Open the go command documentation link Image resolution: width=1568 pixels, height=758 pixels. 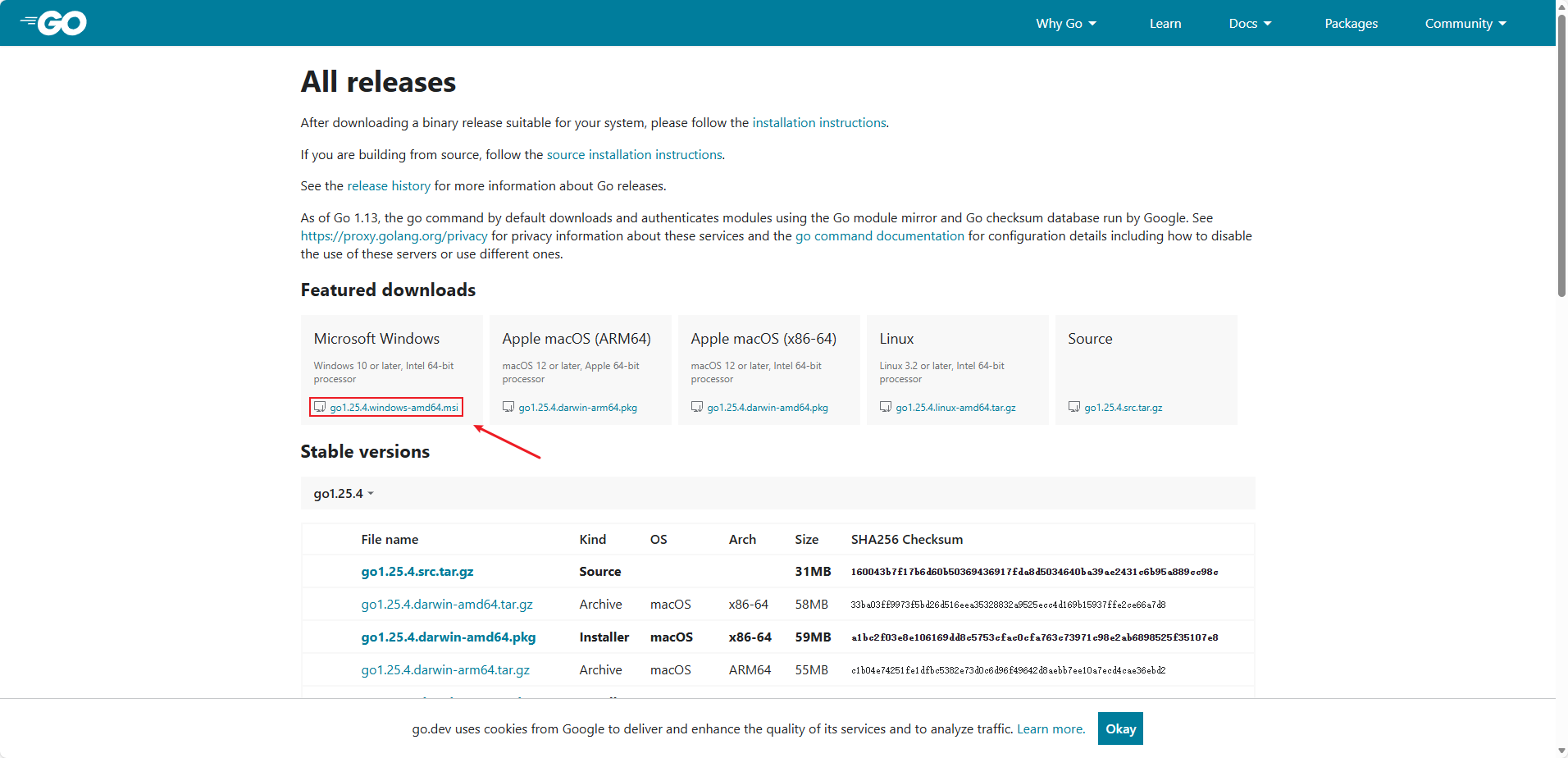(x=879, y=235)
